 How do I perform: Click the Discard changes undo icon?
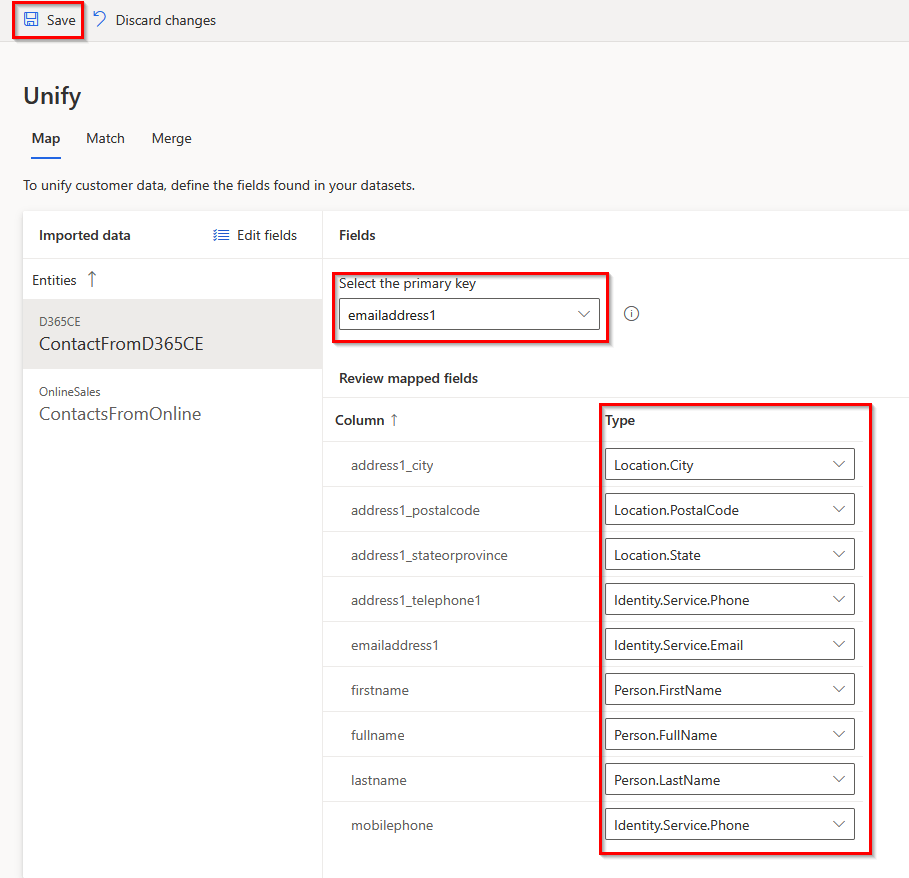(x=100, y=20)
